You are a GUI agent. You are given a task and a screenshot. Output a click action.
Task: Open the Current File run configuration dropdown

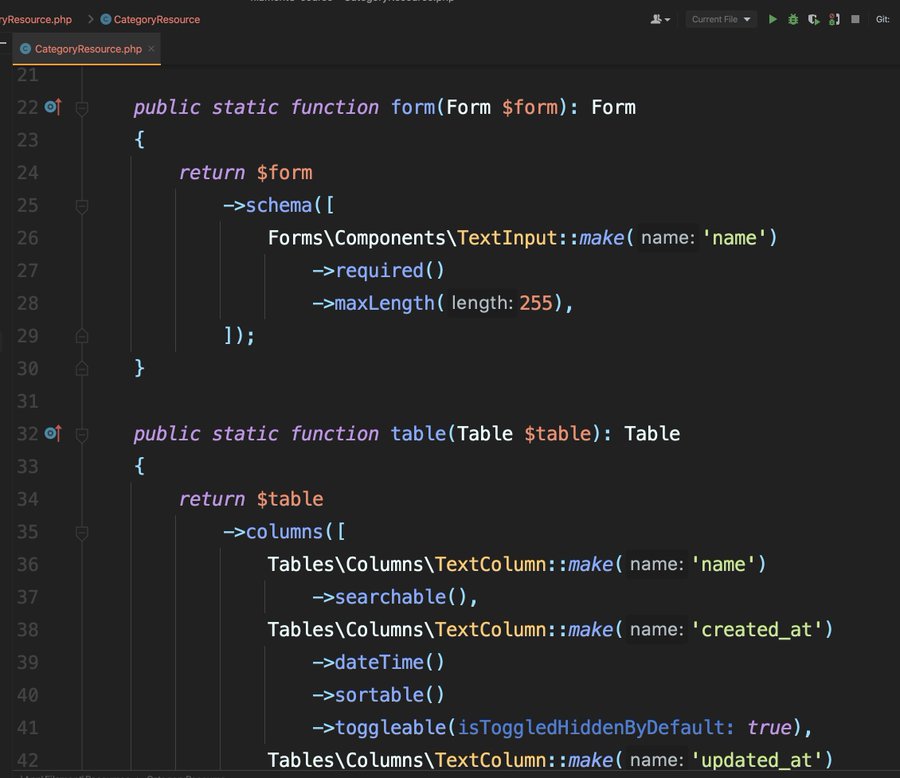tap(721, 19)
